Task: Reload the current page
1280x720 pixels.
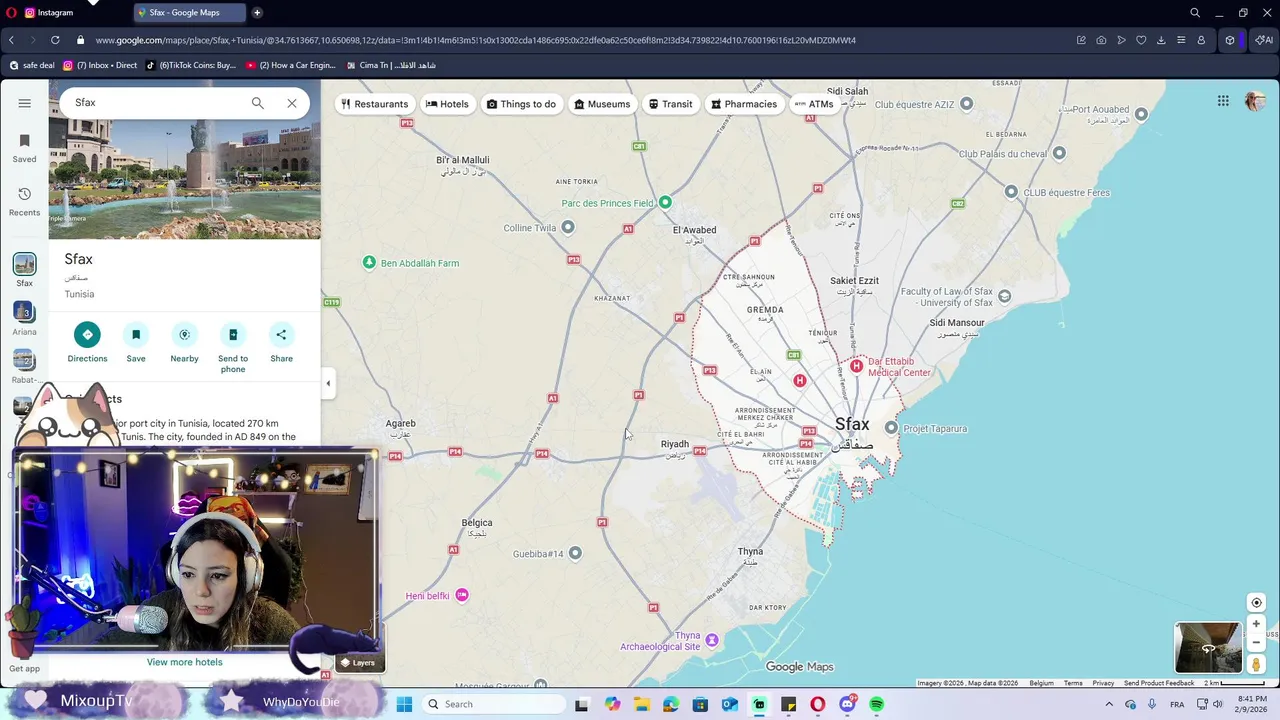Action: [55, 40]
